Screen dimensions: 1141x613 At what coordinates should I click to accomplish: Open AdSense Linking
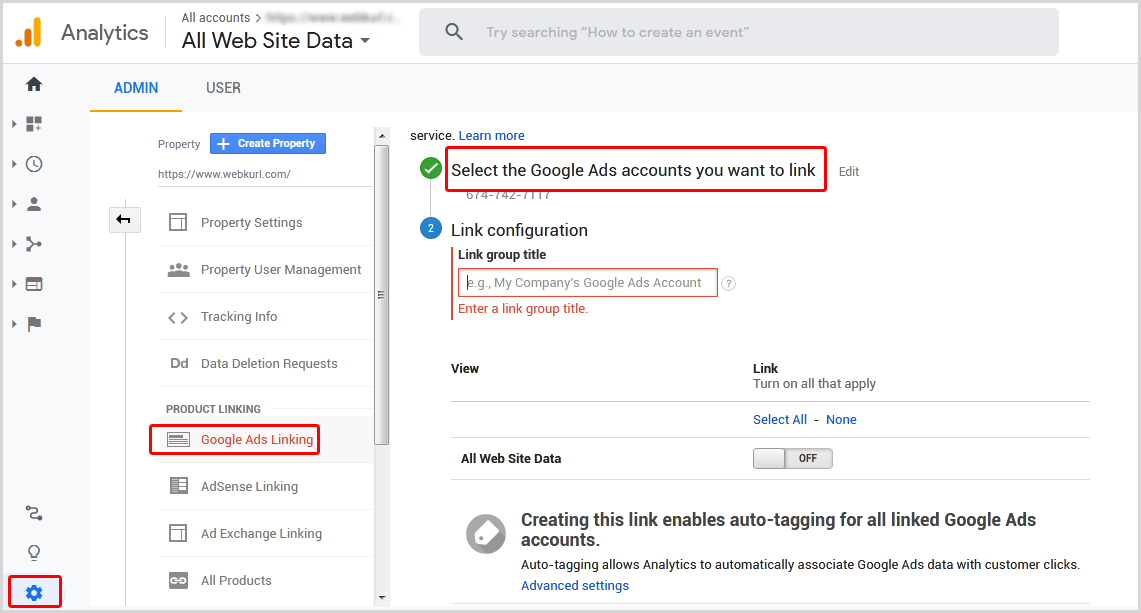pos(250,486)
